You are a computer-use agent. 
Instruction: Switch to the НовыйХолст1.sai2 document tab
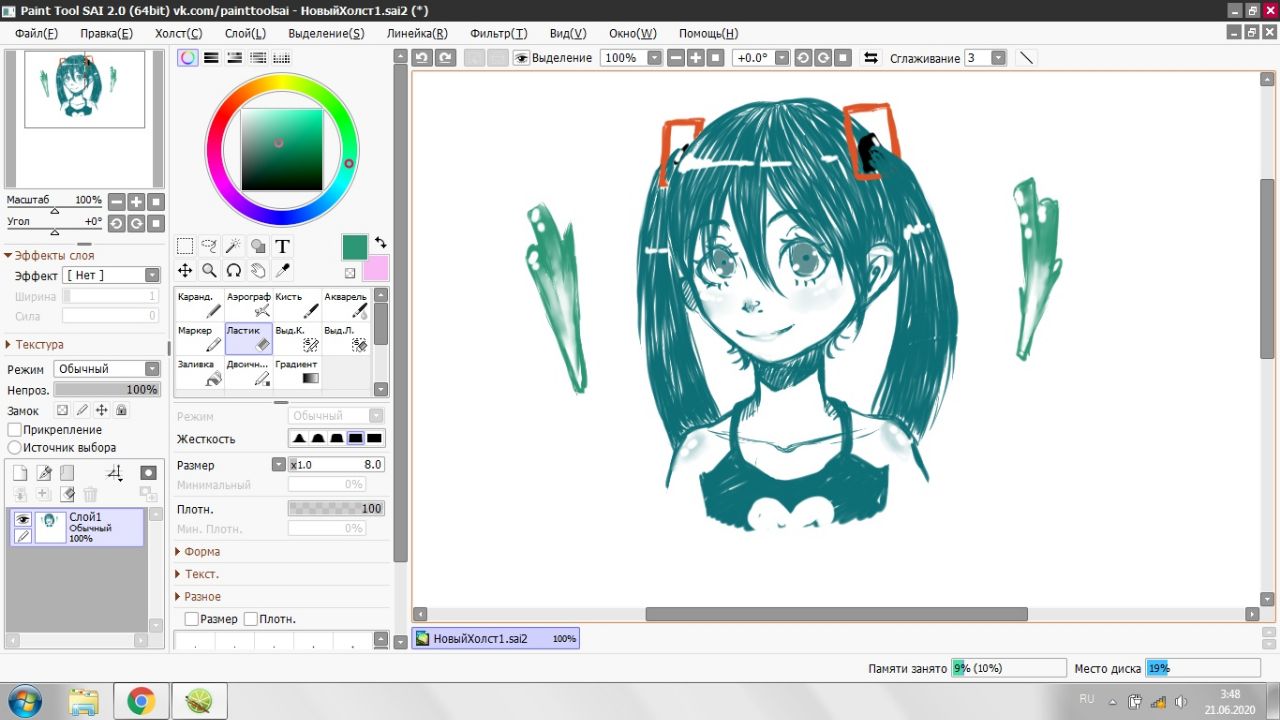coord(496,638)
